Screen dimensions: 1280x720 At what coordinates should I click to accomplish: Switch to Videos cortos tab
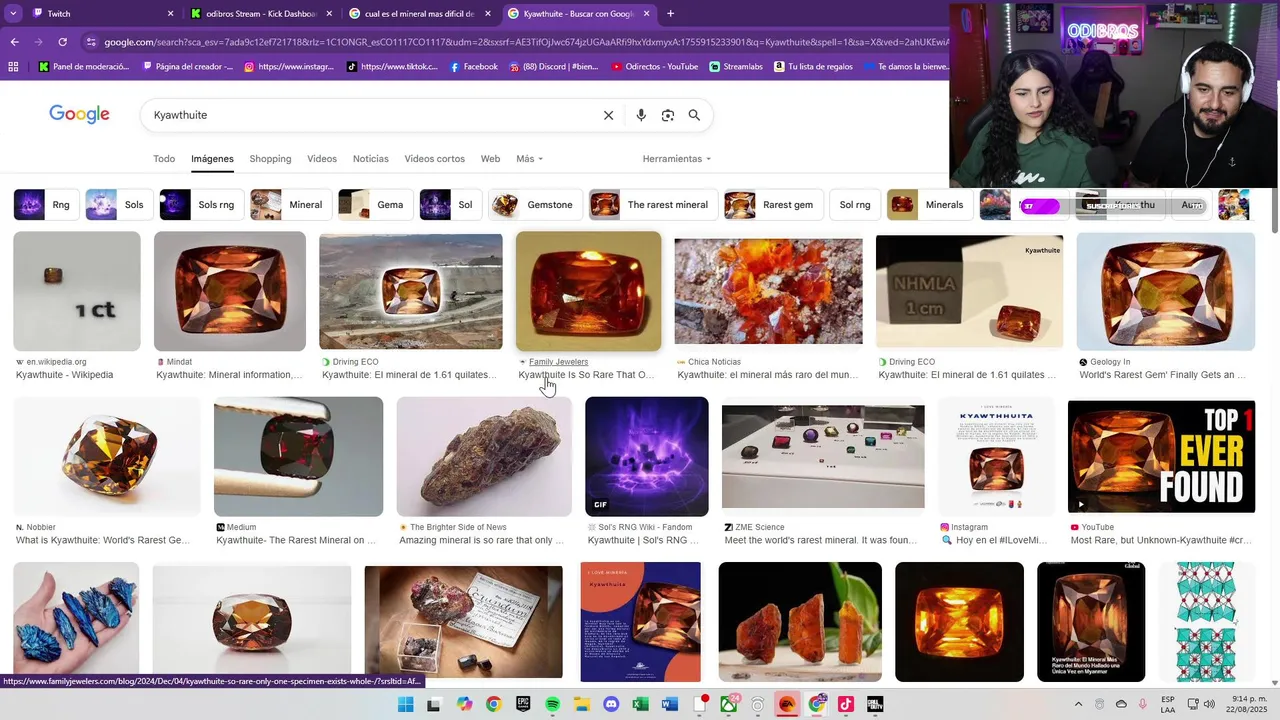coord(434,159)
